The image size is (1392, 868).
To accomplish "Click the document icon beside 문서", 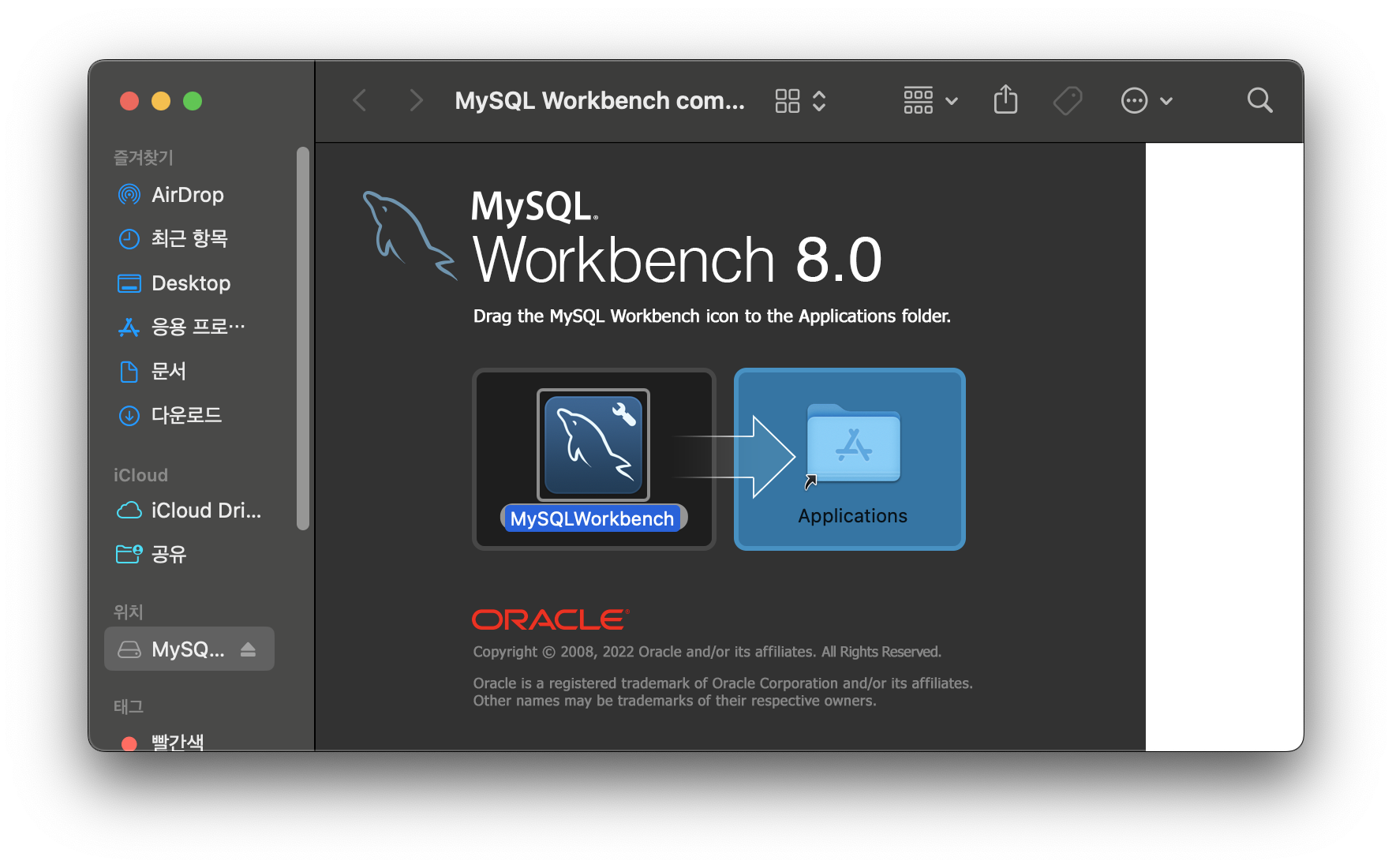I will click(x=129, y=371).
